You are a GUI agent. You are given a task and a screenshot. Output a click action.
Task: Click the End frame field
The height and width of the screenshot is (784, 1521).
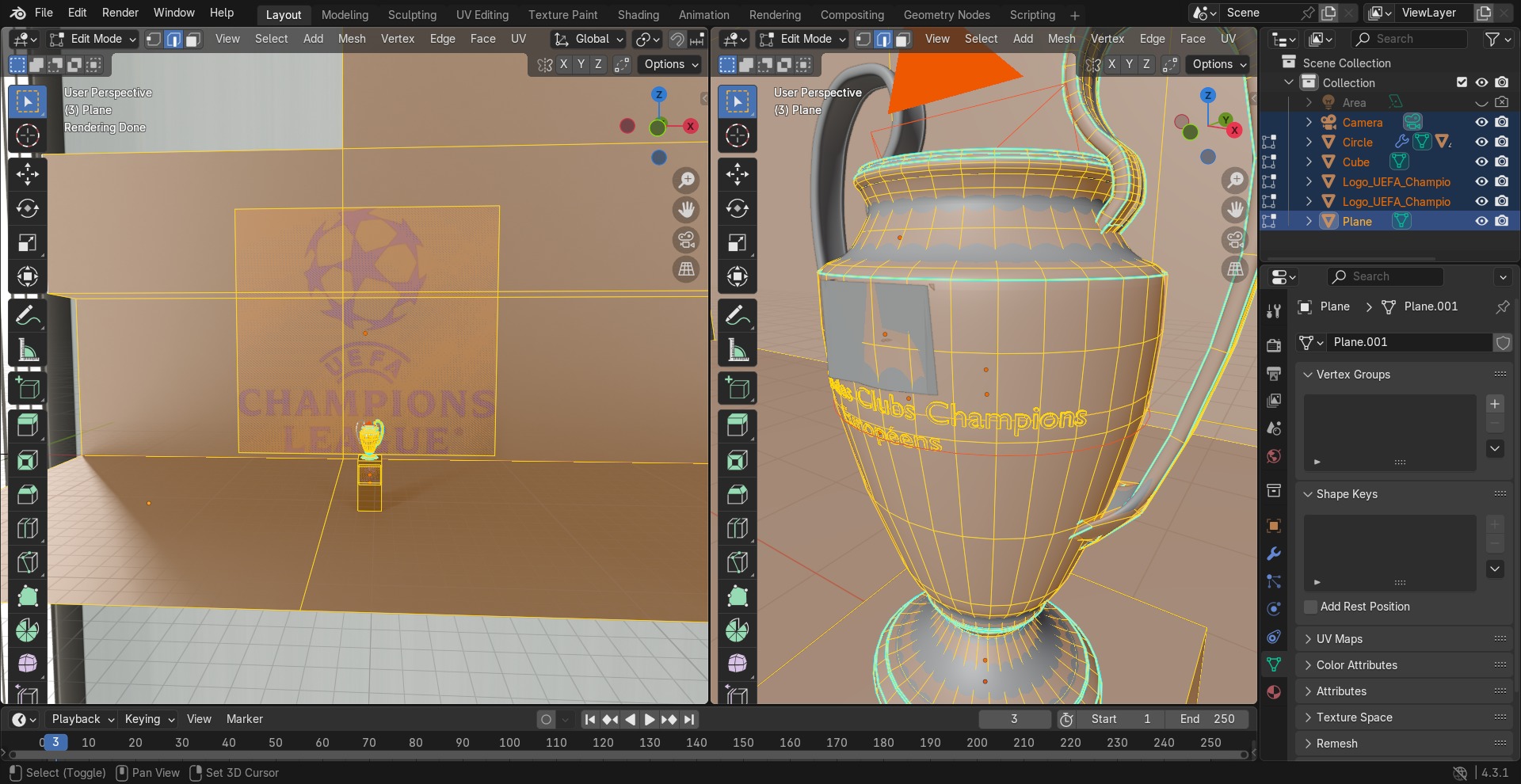(x=1207, y=719)
